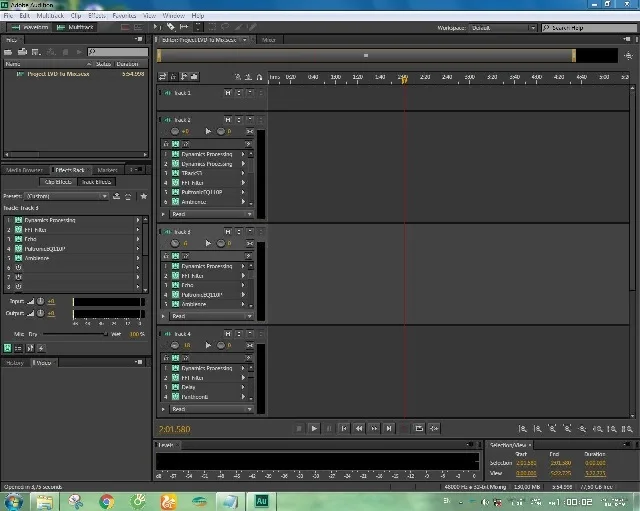Select the Track Effects button

[x=96, y=182]
